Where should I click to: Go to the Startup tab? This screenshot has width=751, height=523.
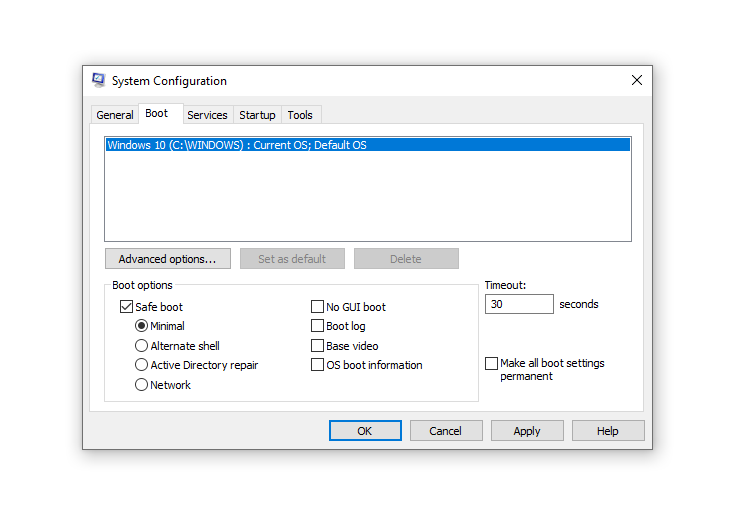(x=257, y=115)
